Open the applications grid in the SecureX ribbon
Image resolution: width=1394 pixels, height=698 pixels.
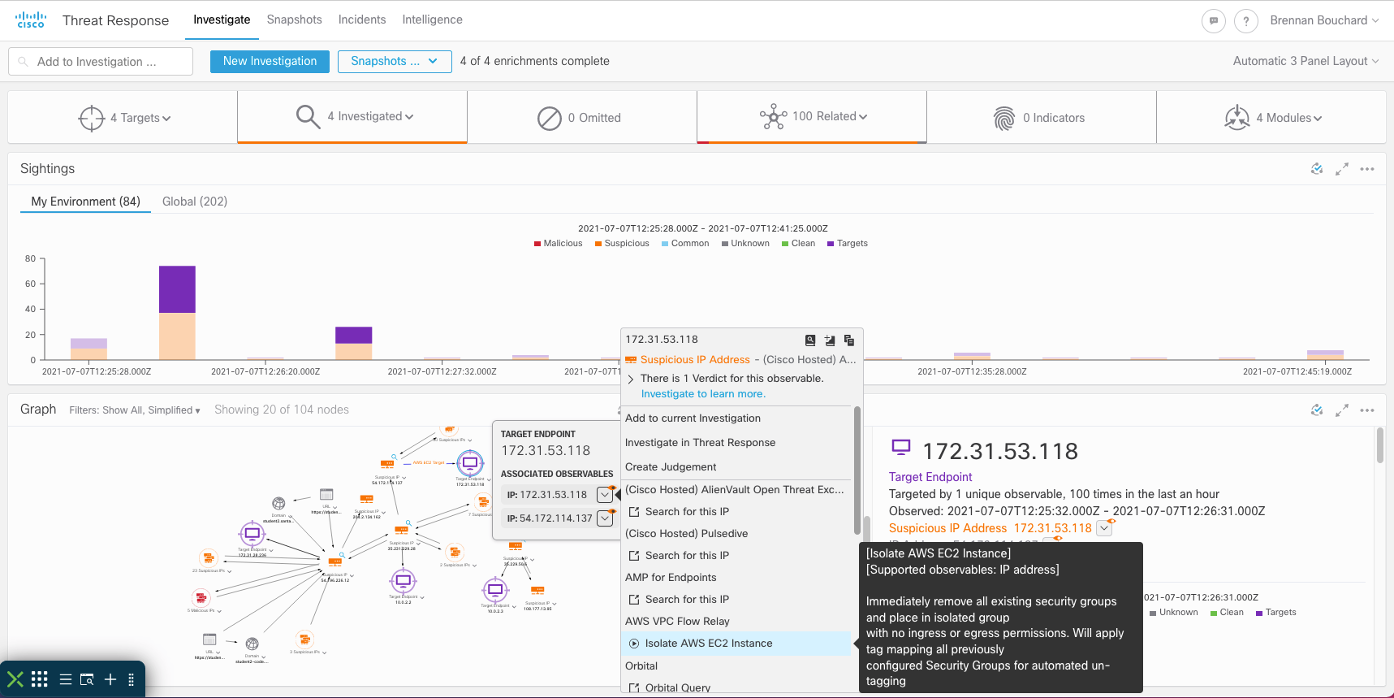(x=39, y=679)
